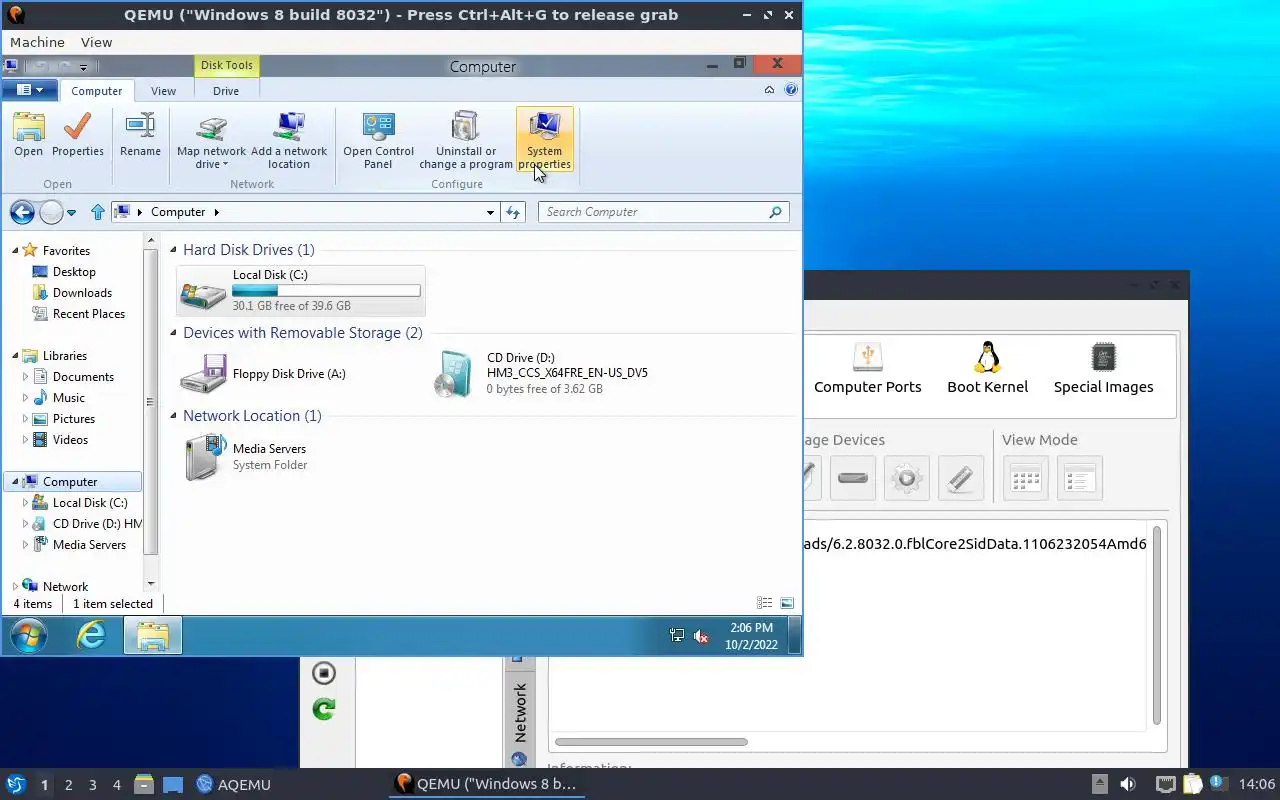Click the AQEMU icon view mode button

pos(1026,478)
